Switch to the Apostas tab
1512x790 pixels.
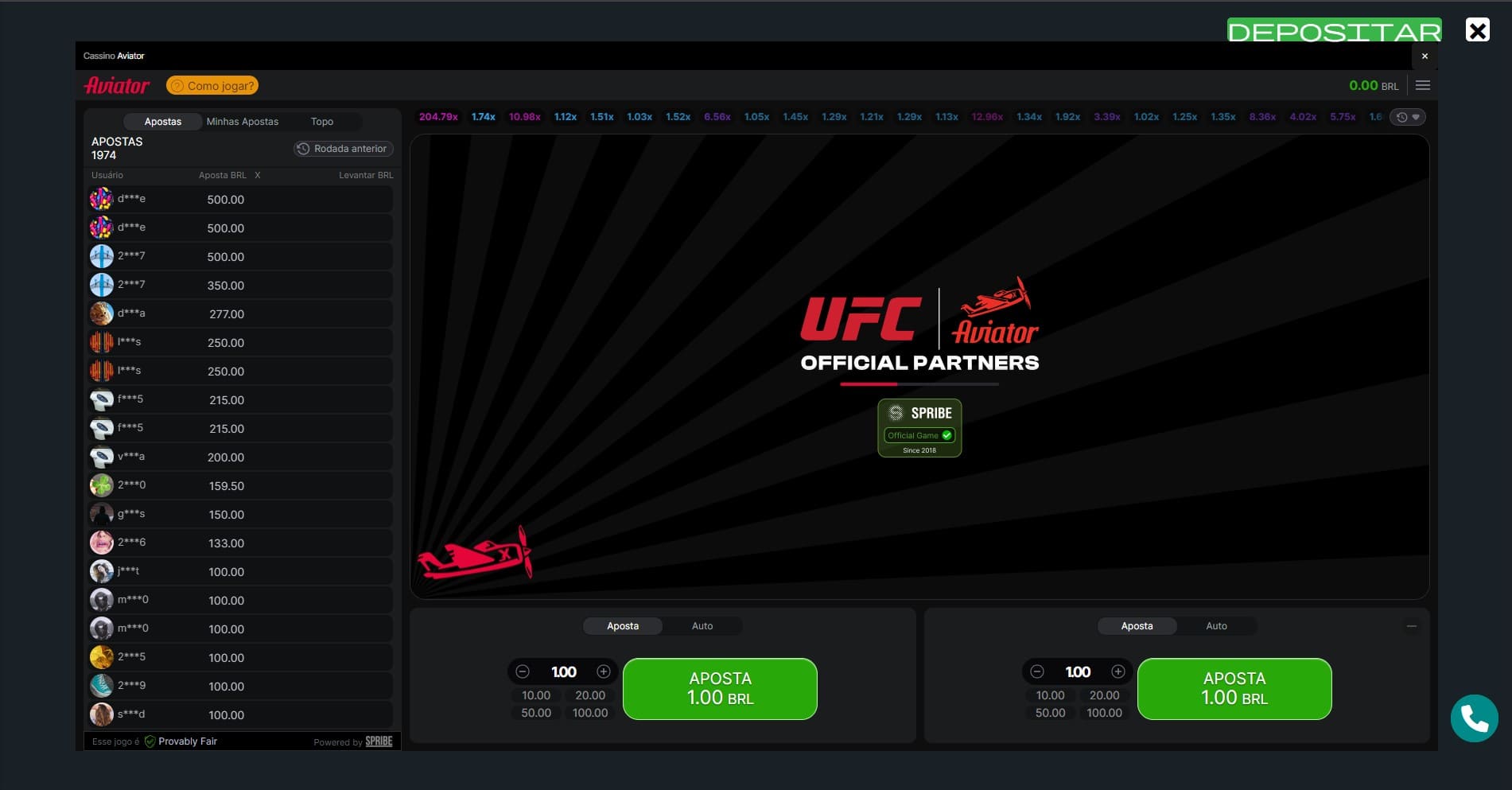tap(163, 122)
